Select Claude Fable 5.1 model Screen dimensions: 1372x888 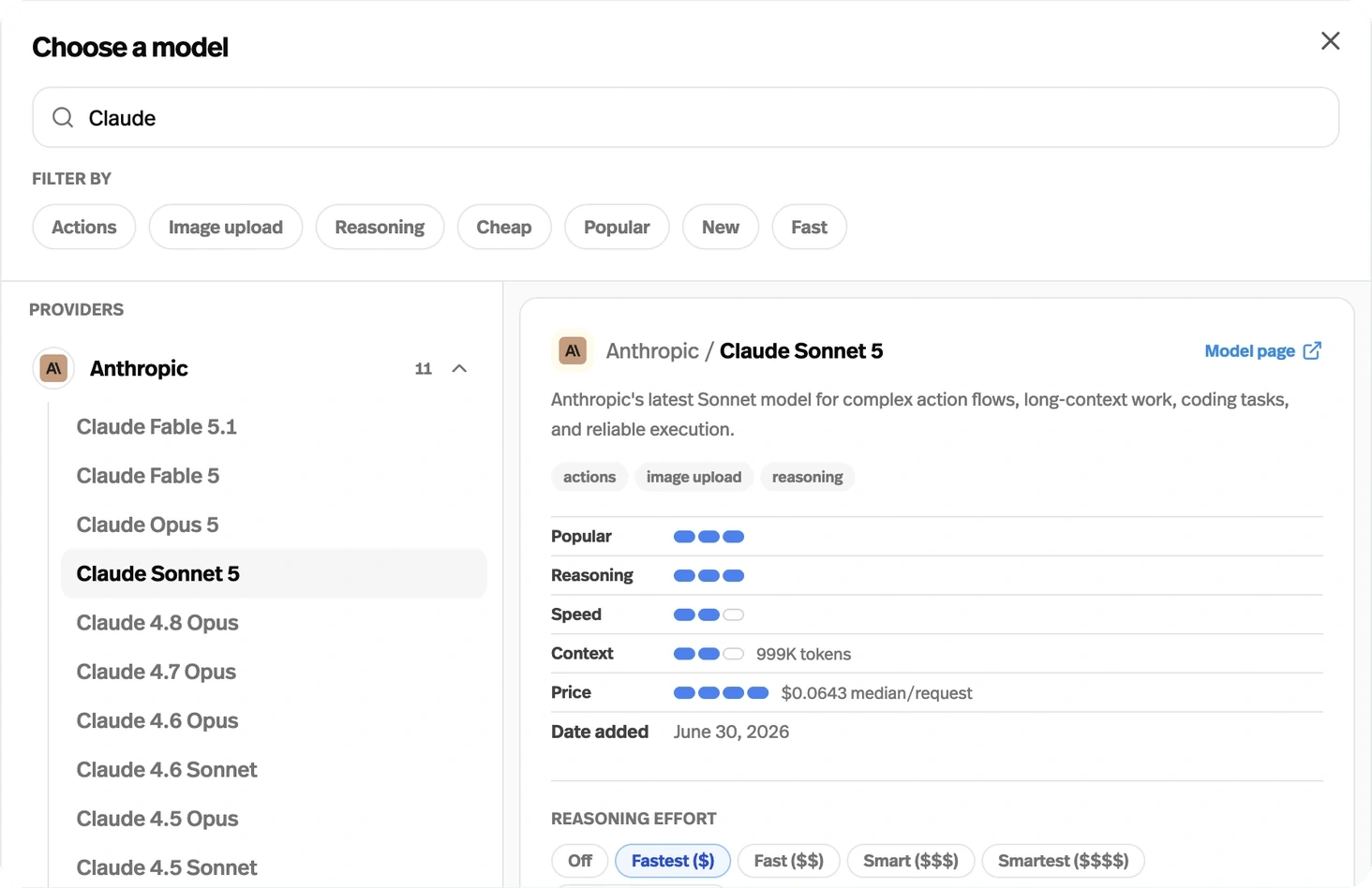click(274, 427)
